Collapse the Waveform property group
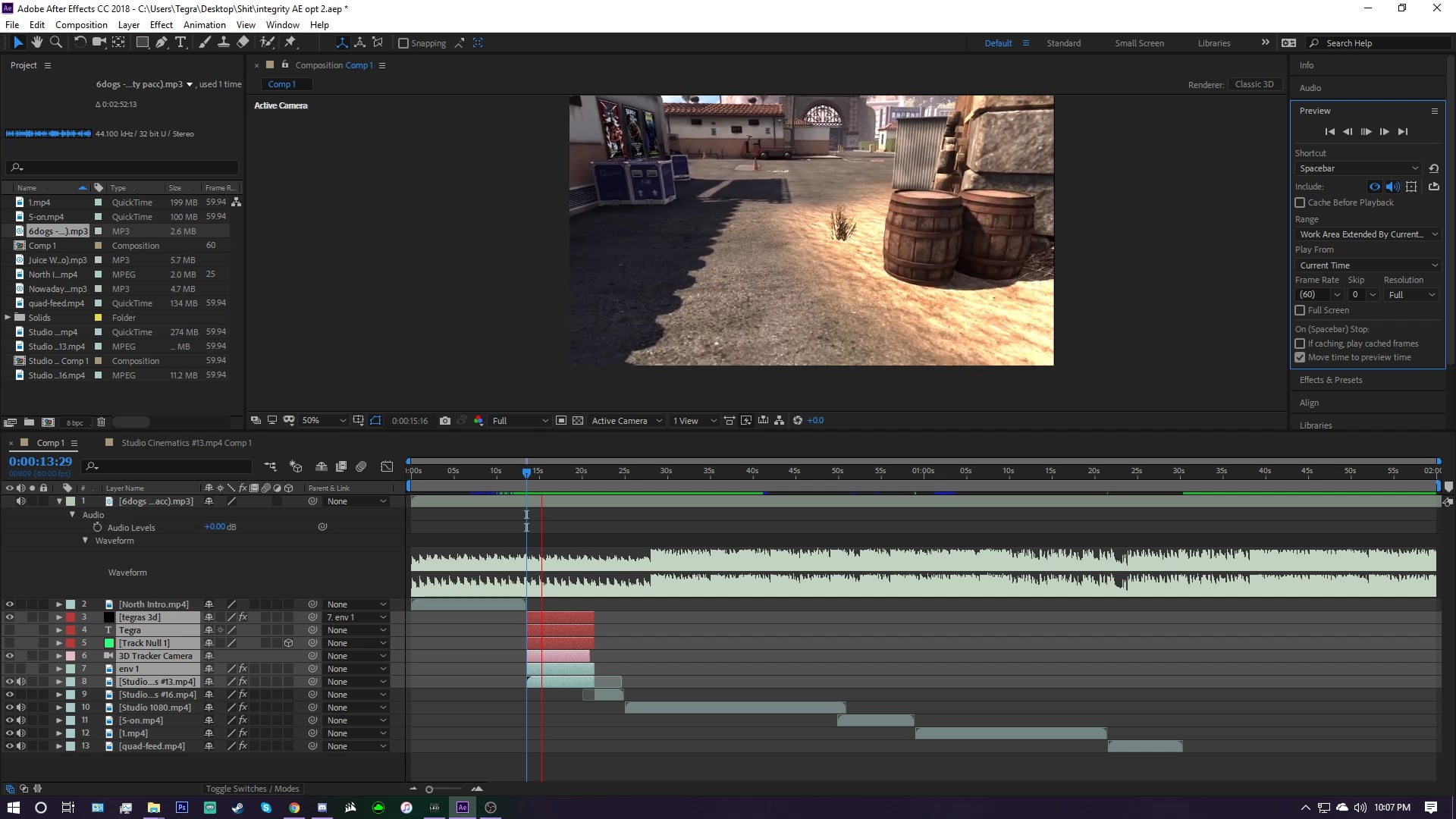Screen dimensions: 1456x819 point(85,541)
